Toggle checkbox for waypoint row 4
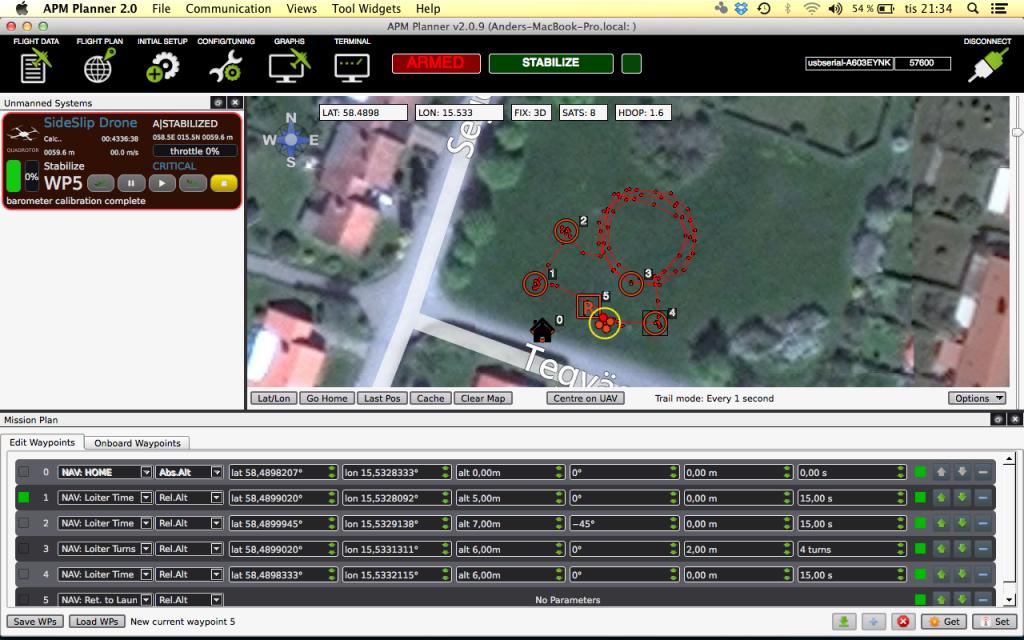The height and width of the screenshot is (640, 1024). (24, 574)
